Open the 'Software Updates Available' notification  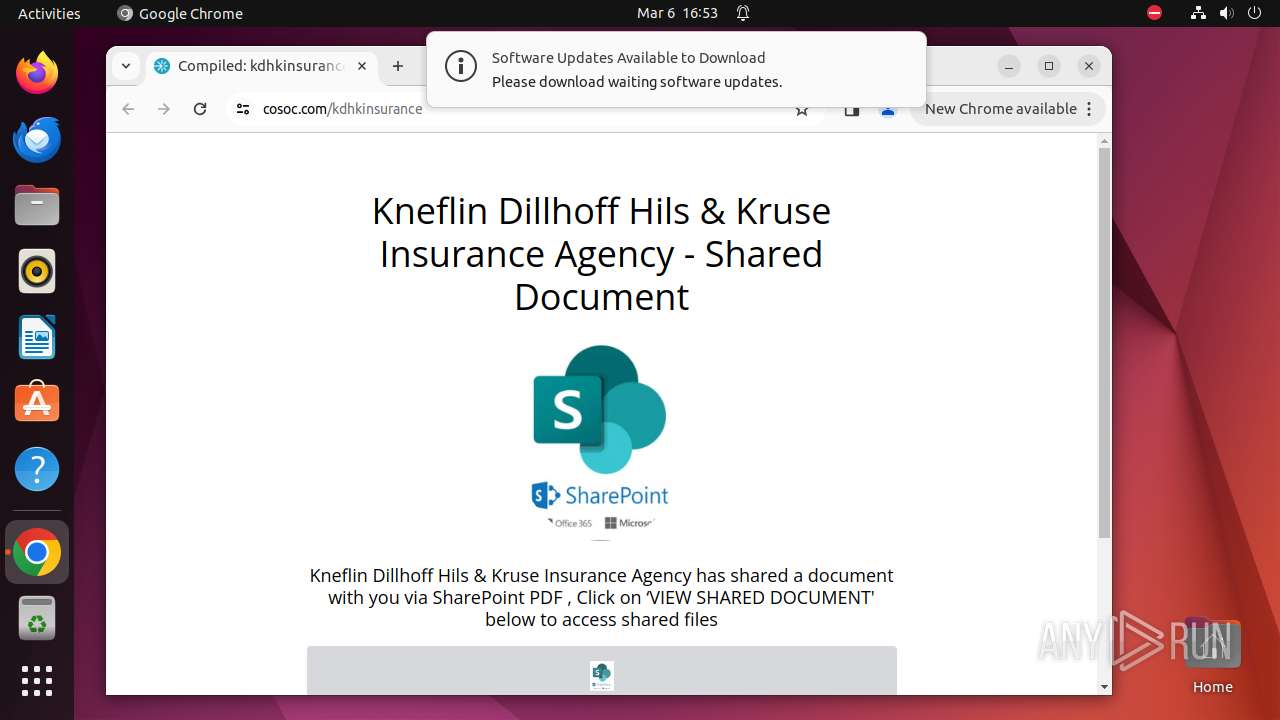(x=676, y=69)
